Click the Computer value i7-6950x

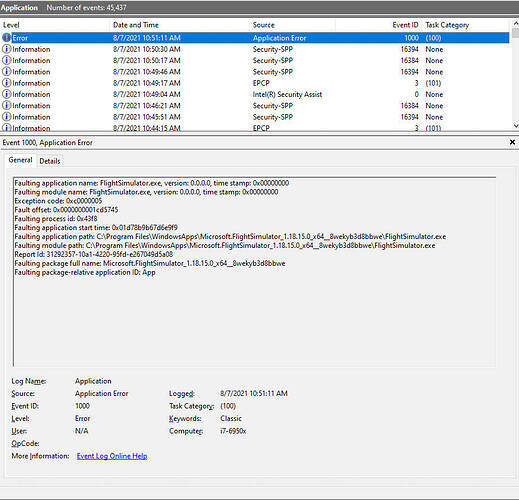(233, 431)
